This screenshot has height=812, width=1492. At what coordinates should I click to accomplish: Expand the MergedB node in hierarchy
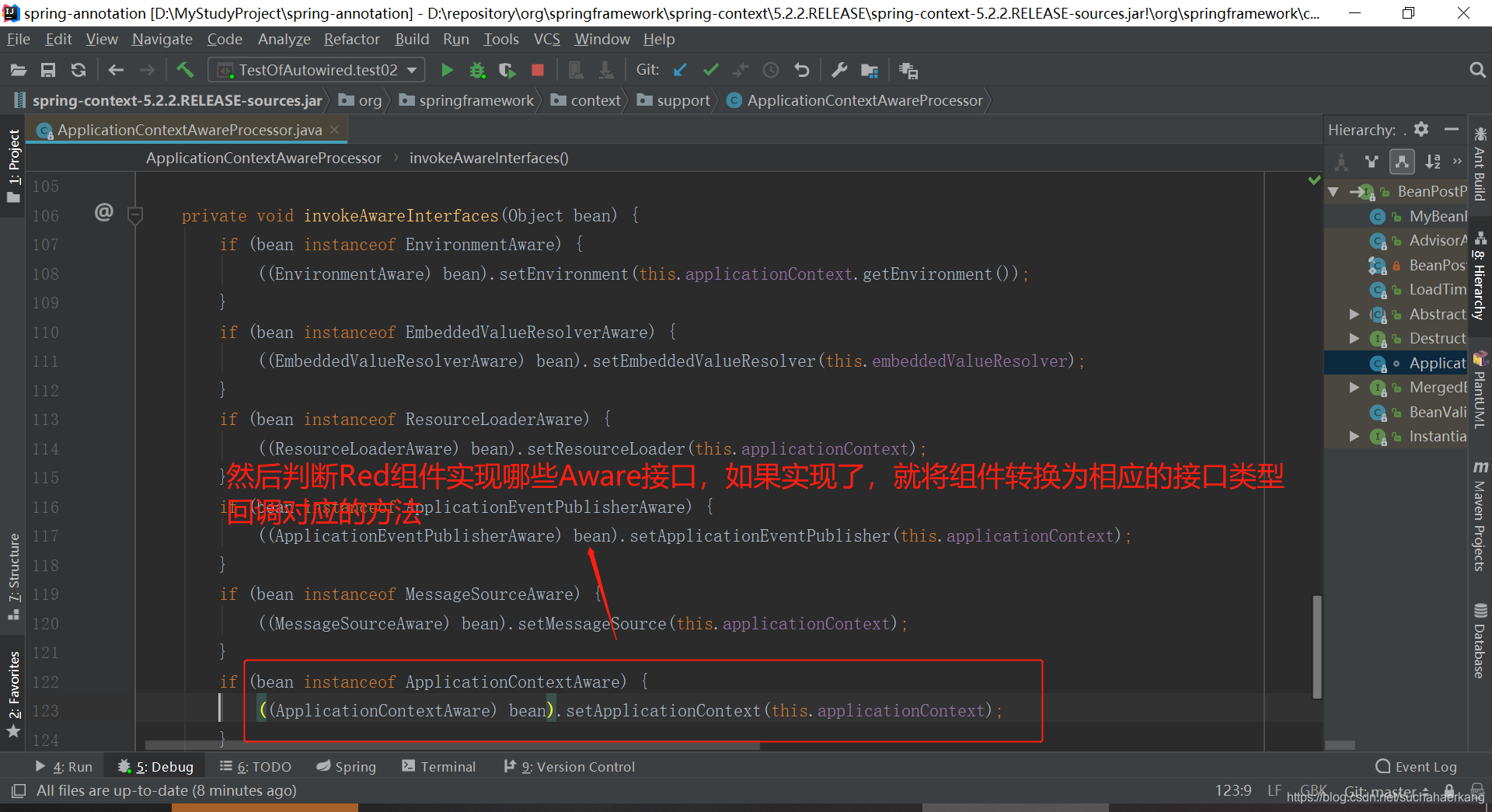pos(1354,387)
